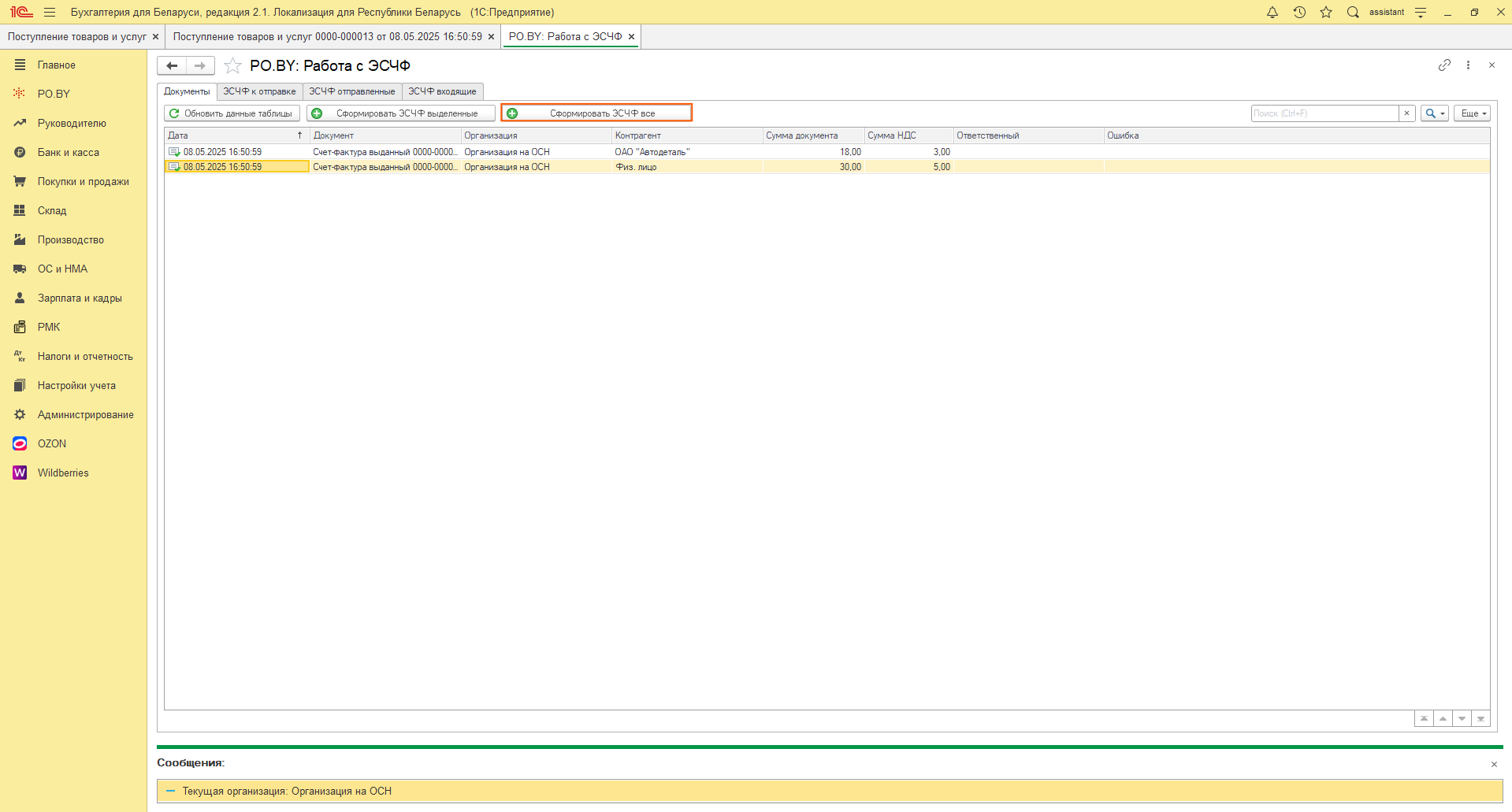Expand the Еще dropdown menu
Viewport: 1512px width, 812px height.
(x=1471, y=113)
